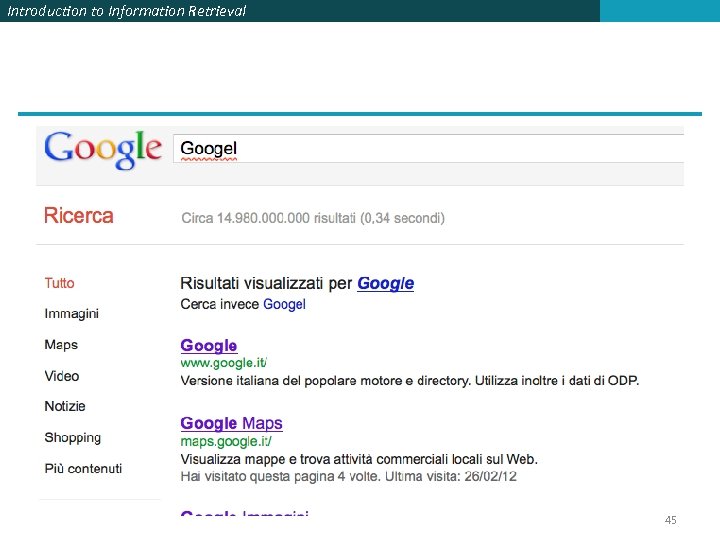Switch to Maps results
This screenshot has width=720, height=540.
61,345
